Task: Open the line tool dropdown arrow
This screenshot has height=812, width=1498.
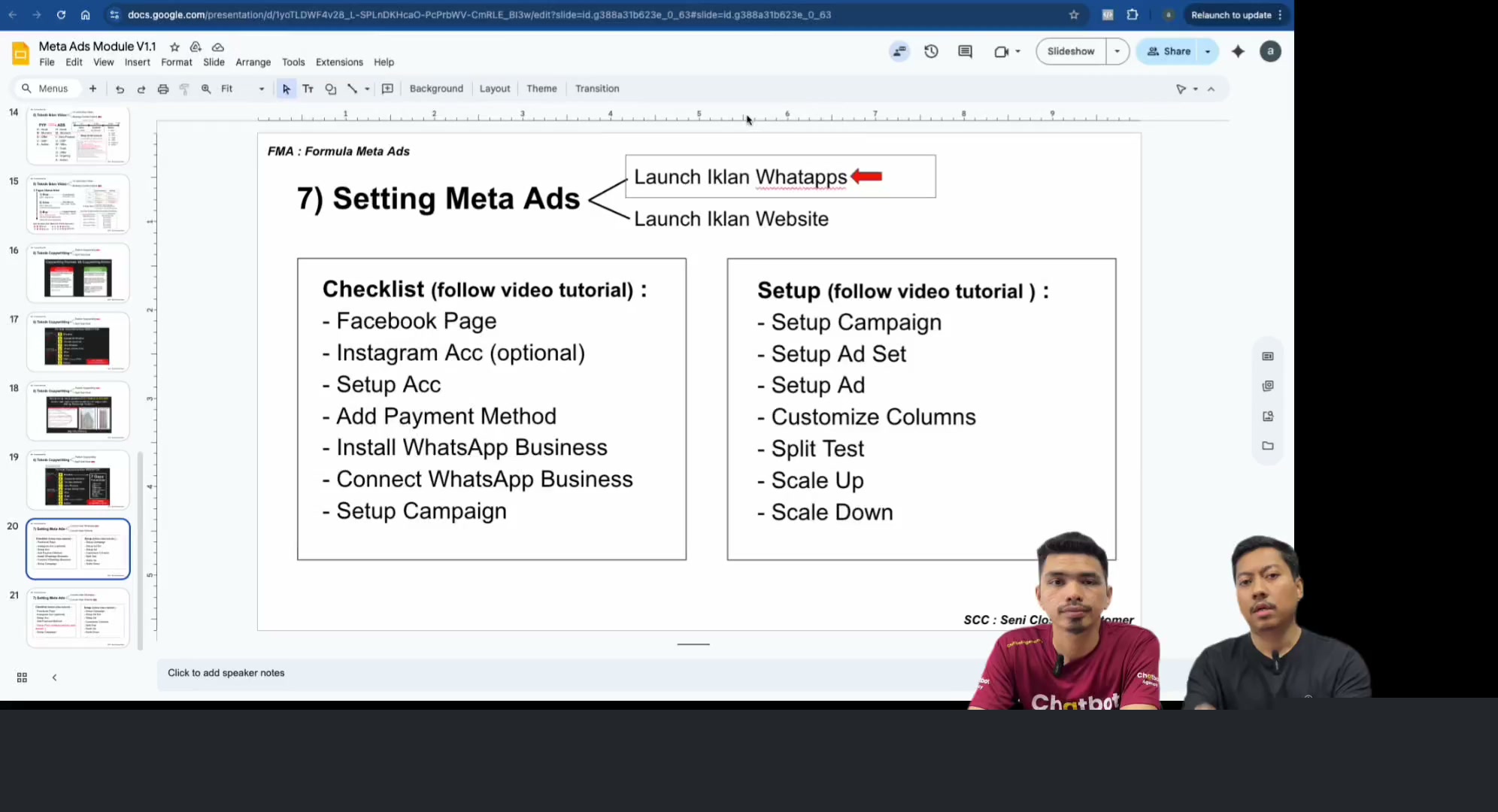Action: 367,89
